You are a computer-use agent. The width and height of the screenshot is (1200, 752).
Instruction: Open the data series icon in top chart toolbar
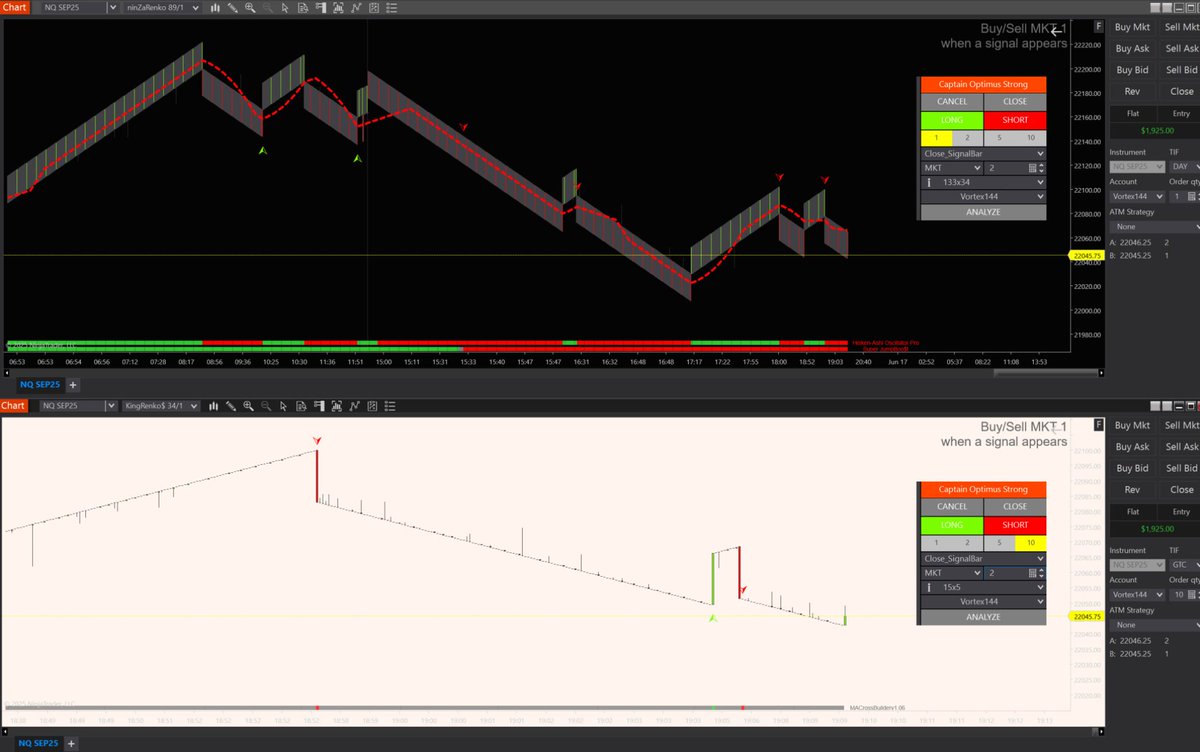[x=338, y=7]
